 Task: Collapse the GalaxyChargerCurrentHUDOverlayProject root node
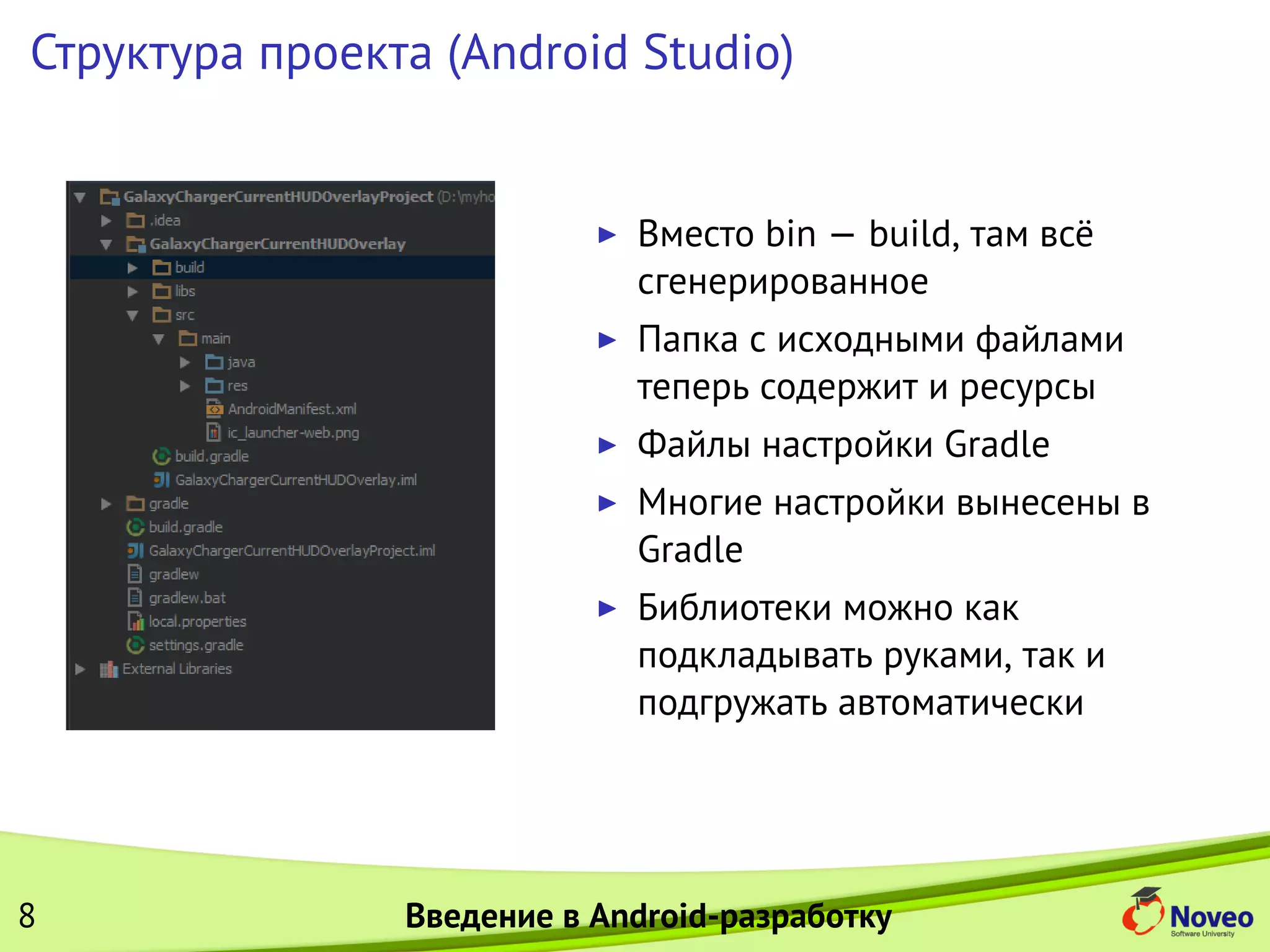tap(79, 197)
